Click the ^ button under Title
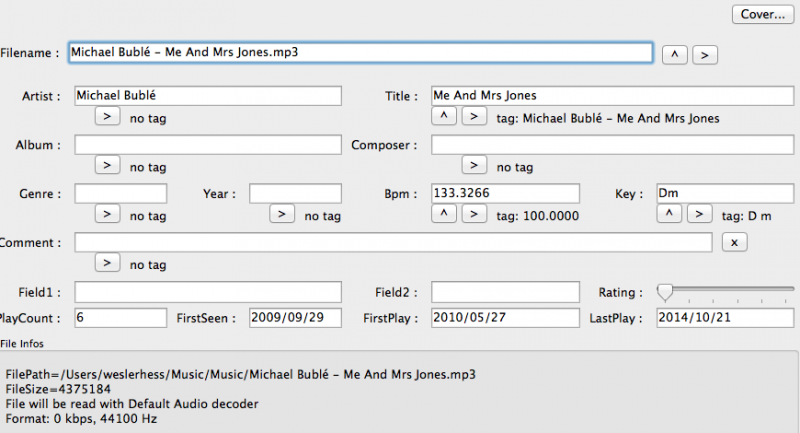Image resolution: width=800 pixels, height=433 pixels. (x=444, y=116)
